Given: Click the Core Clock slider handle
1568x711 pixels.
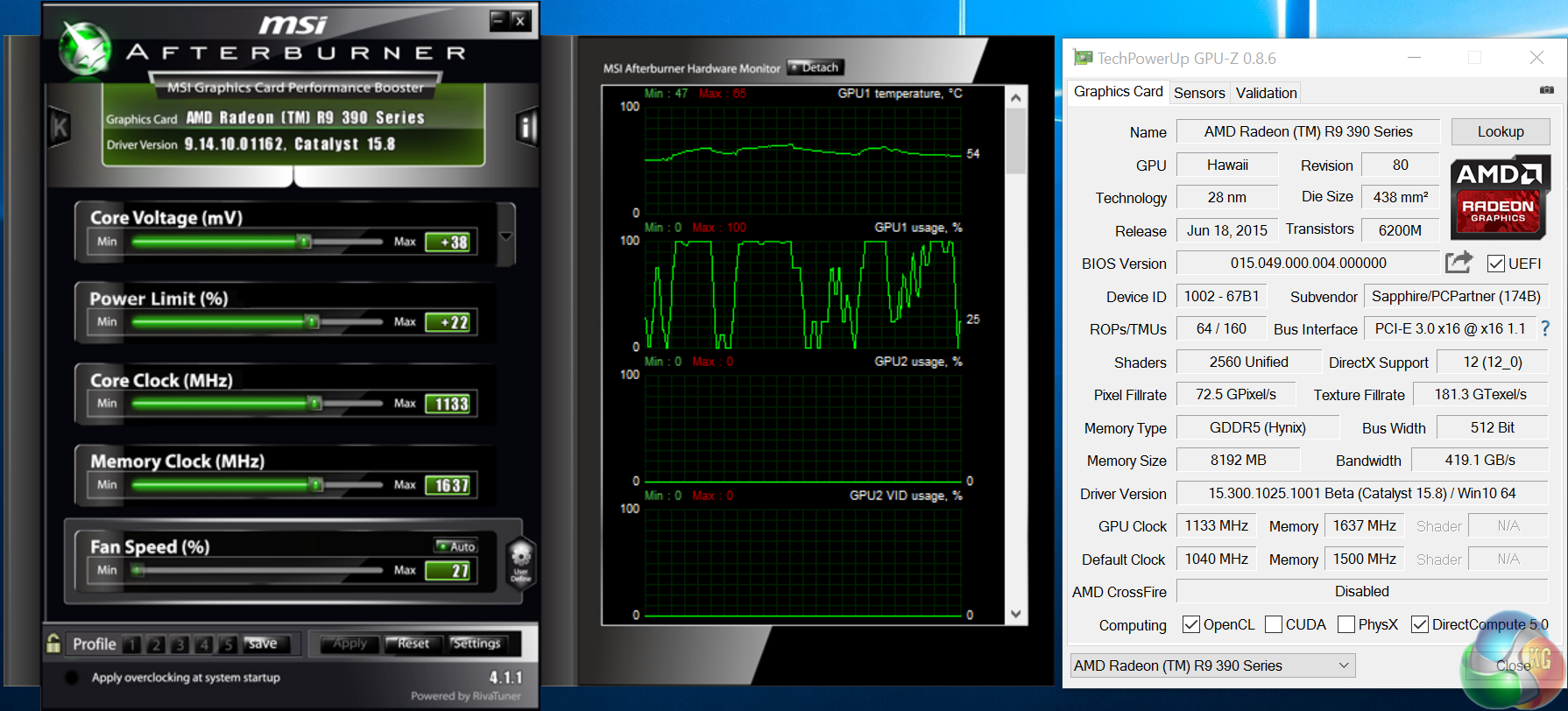Looking at the screenshot, I should point(314,403).
